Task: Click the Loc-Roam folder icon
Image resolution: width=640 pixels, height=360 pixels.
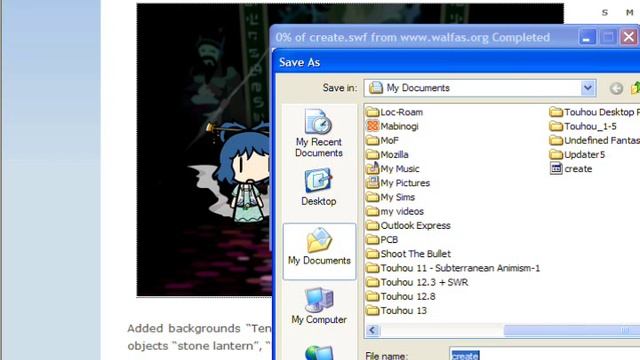Action: (372, 112)
